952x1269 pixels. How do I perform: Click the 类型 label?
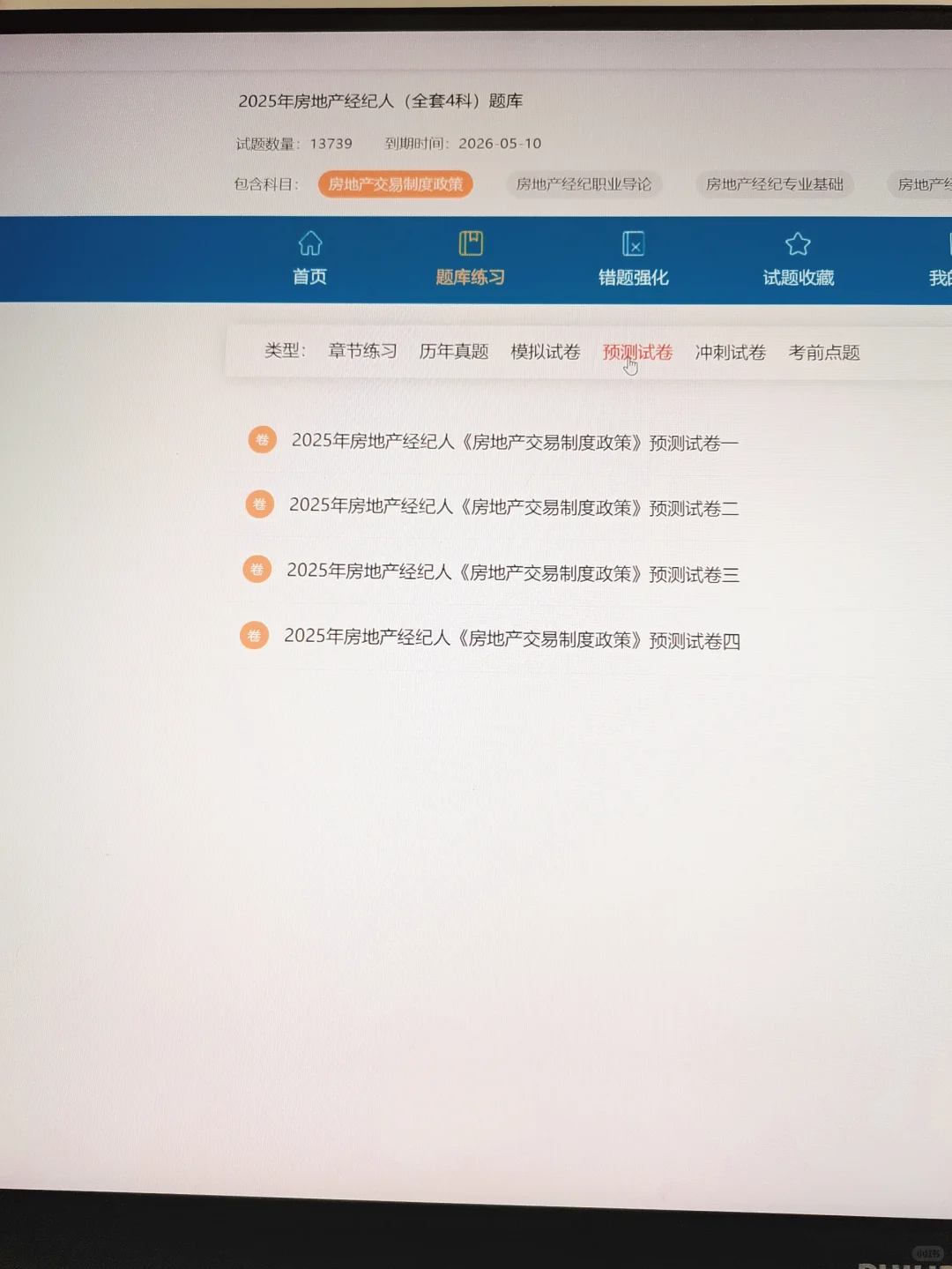(x=285, y=351)
